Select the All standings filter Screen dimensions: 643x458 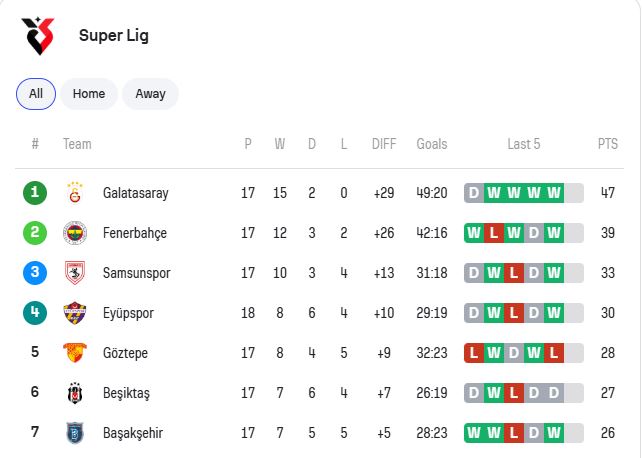[36, 94]
